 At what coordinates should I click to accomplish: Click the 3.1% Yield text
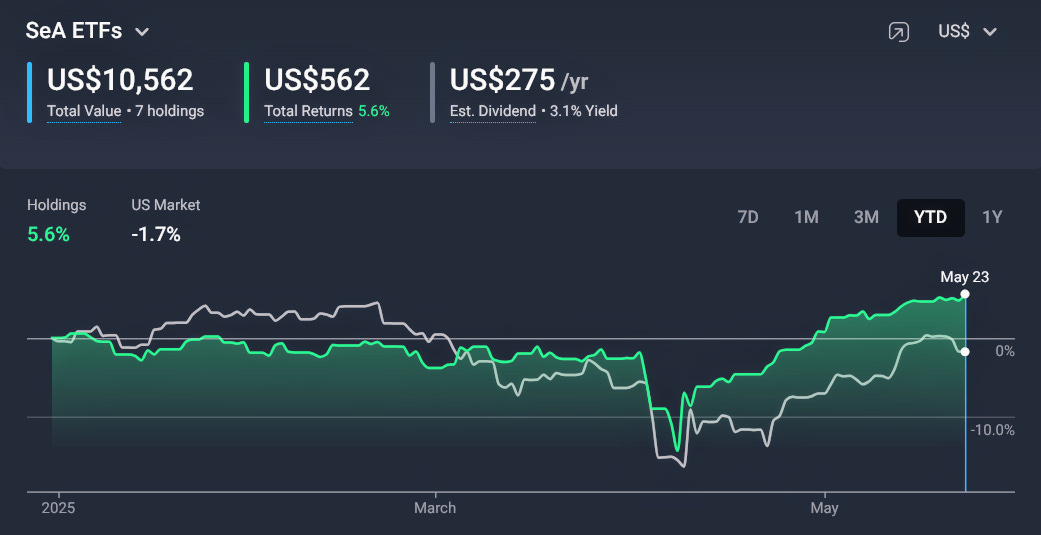(x=583, y=112)
